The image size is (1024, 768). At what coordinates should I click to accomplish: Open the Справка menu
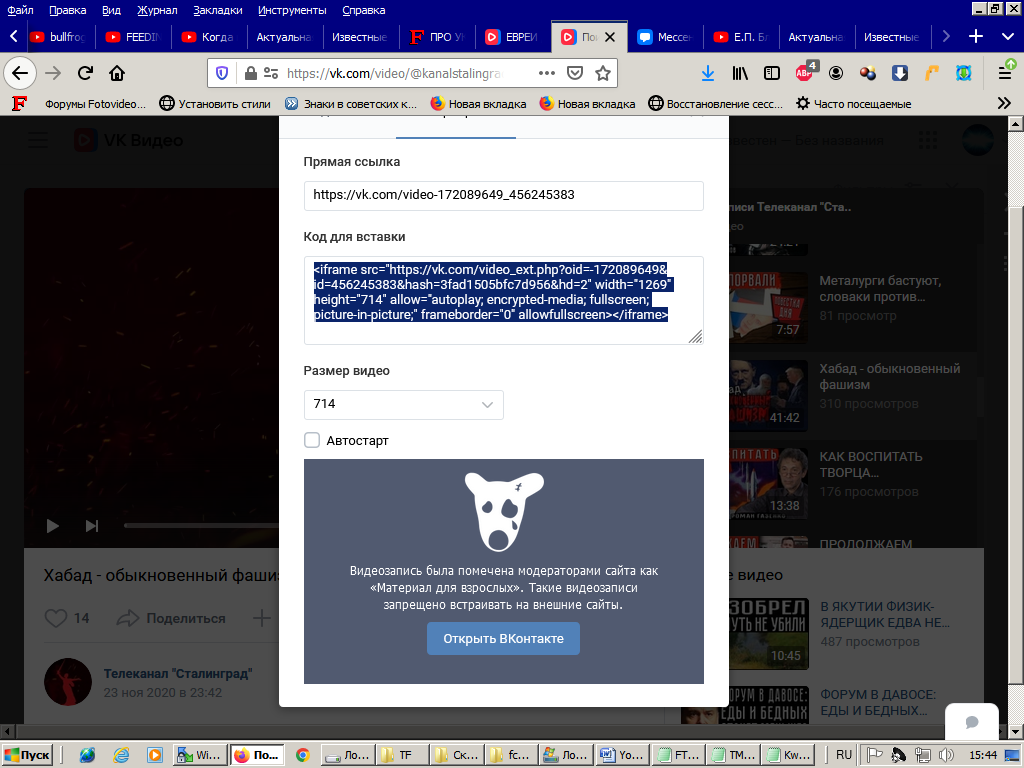tap(364, 10)
